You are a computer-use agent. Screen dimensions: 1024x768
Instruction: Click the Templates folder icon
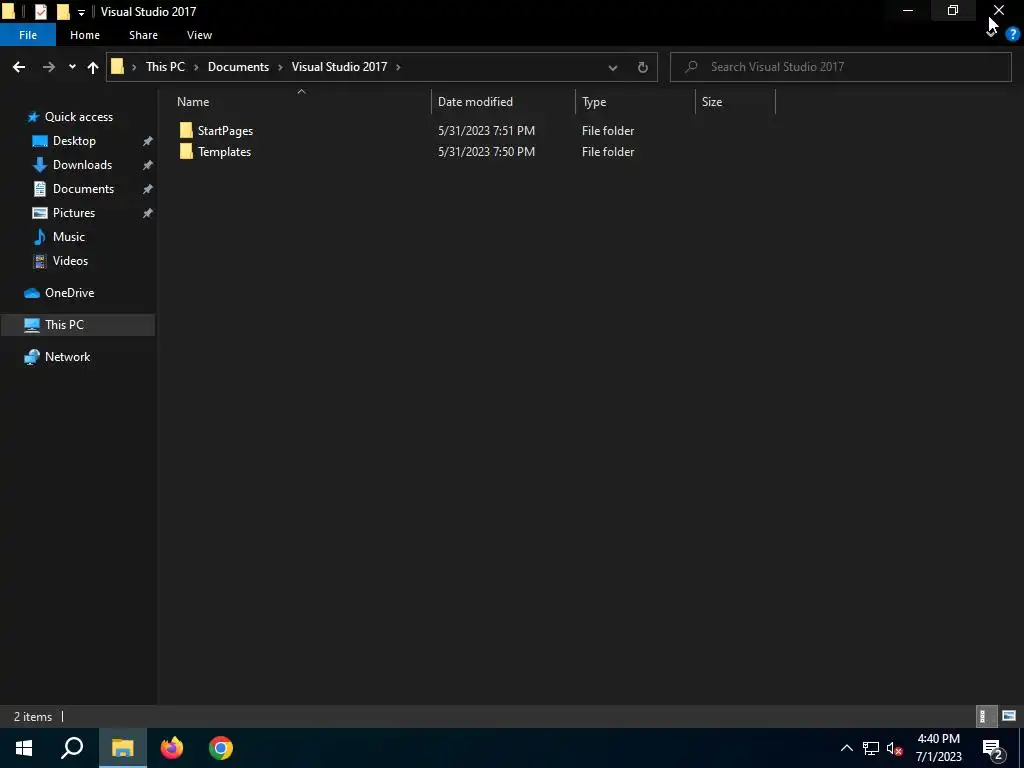(186, 152)
